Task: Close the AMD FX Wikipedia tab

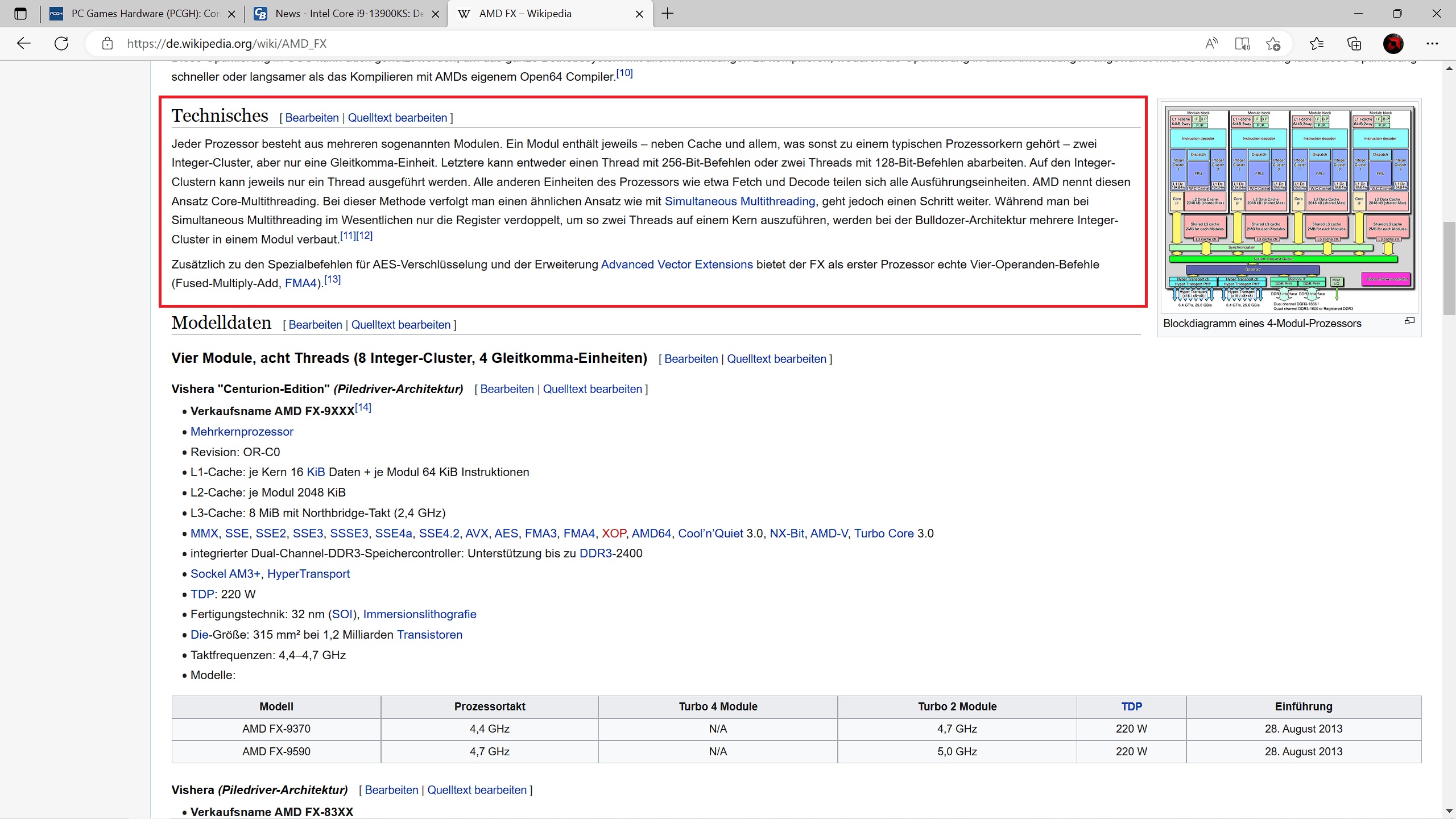Action: point(639,14)
